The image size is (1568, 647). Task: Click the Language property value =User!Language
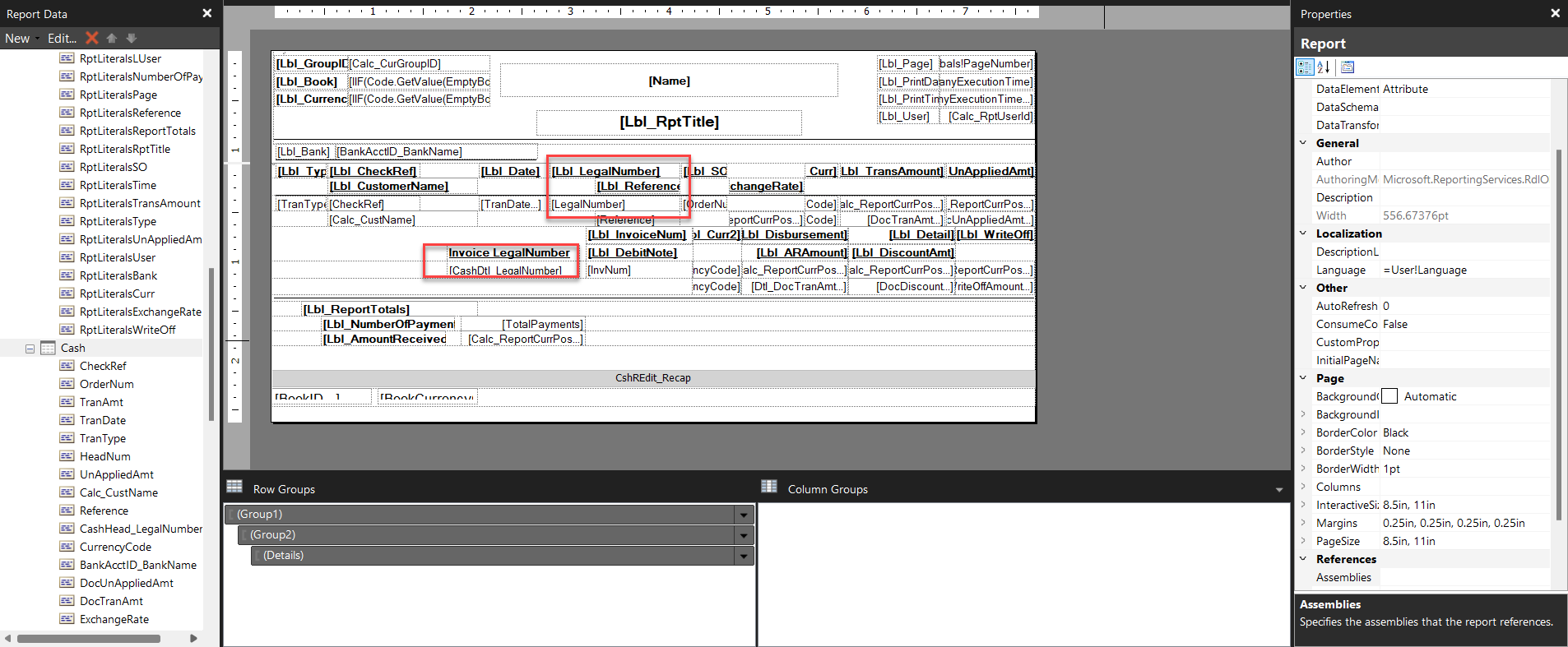[1465, 270]
